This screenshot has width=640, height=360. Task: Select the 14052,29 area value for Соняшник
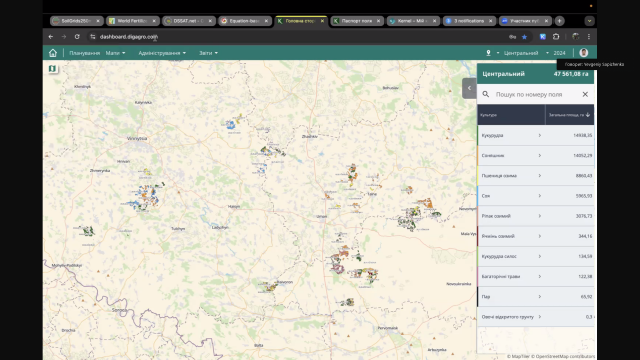[582, 156]
